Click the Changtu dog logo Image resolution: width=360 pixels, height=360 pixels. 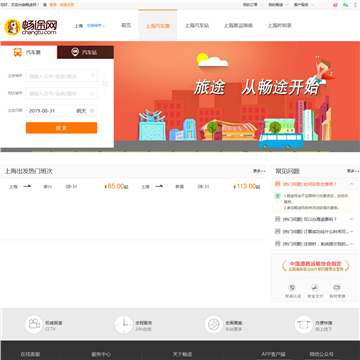coord(12,27)
